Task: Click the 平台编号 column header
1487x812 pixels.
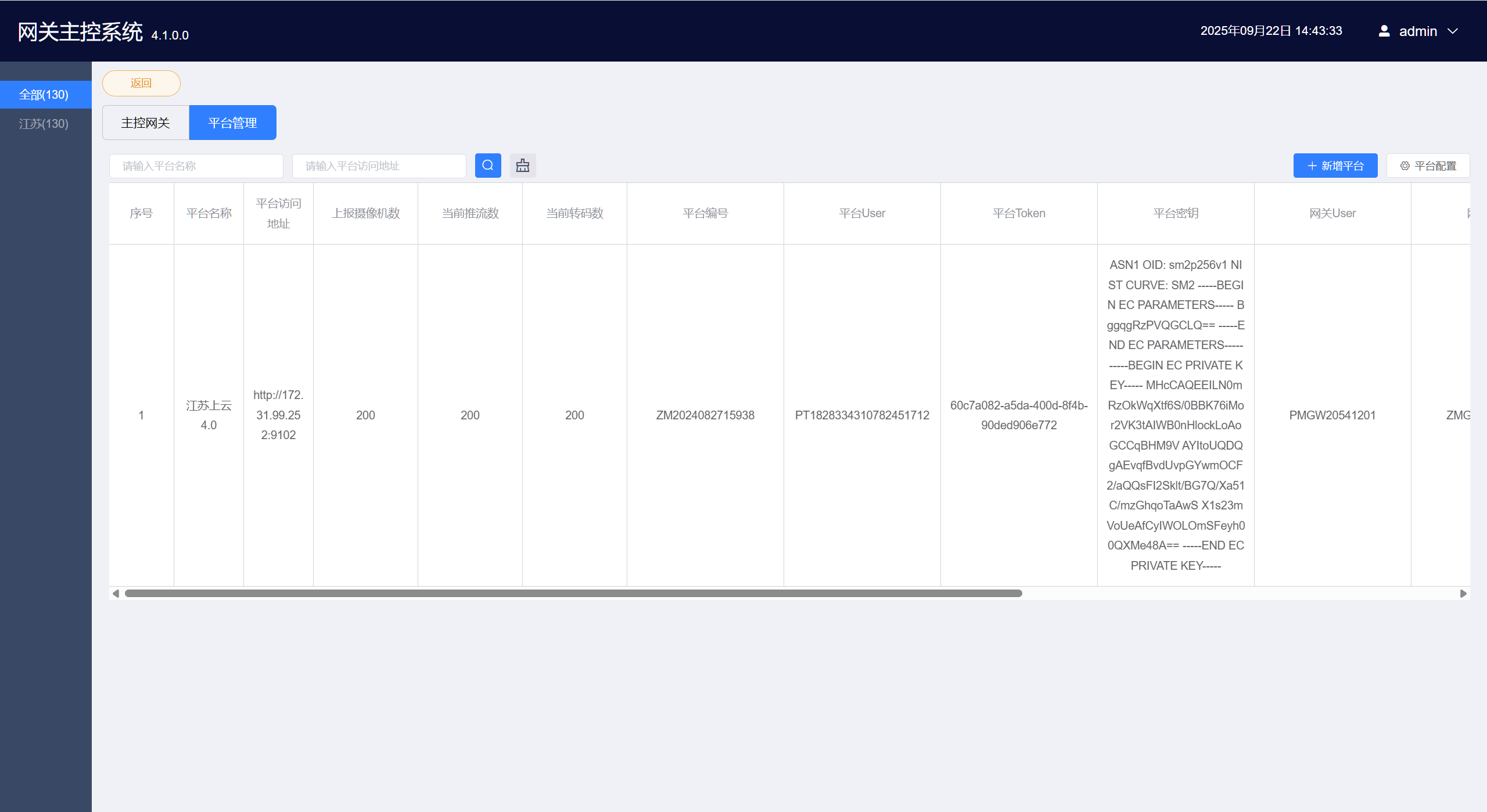Action: coord(706,213)
